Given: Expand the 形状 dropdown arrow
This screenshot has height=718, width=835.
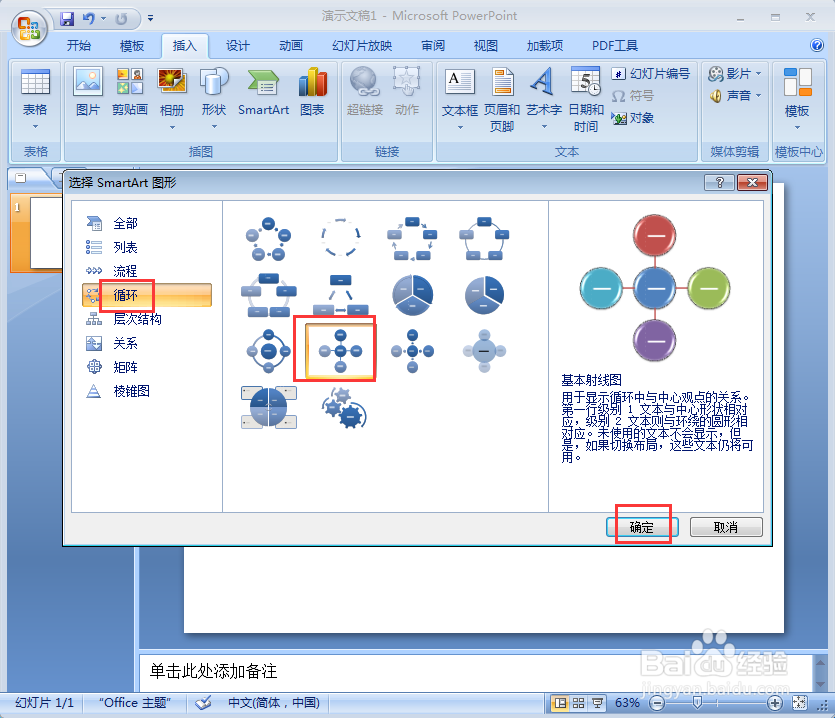Looking at the screenshot, I should (214, 127).
